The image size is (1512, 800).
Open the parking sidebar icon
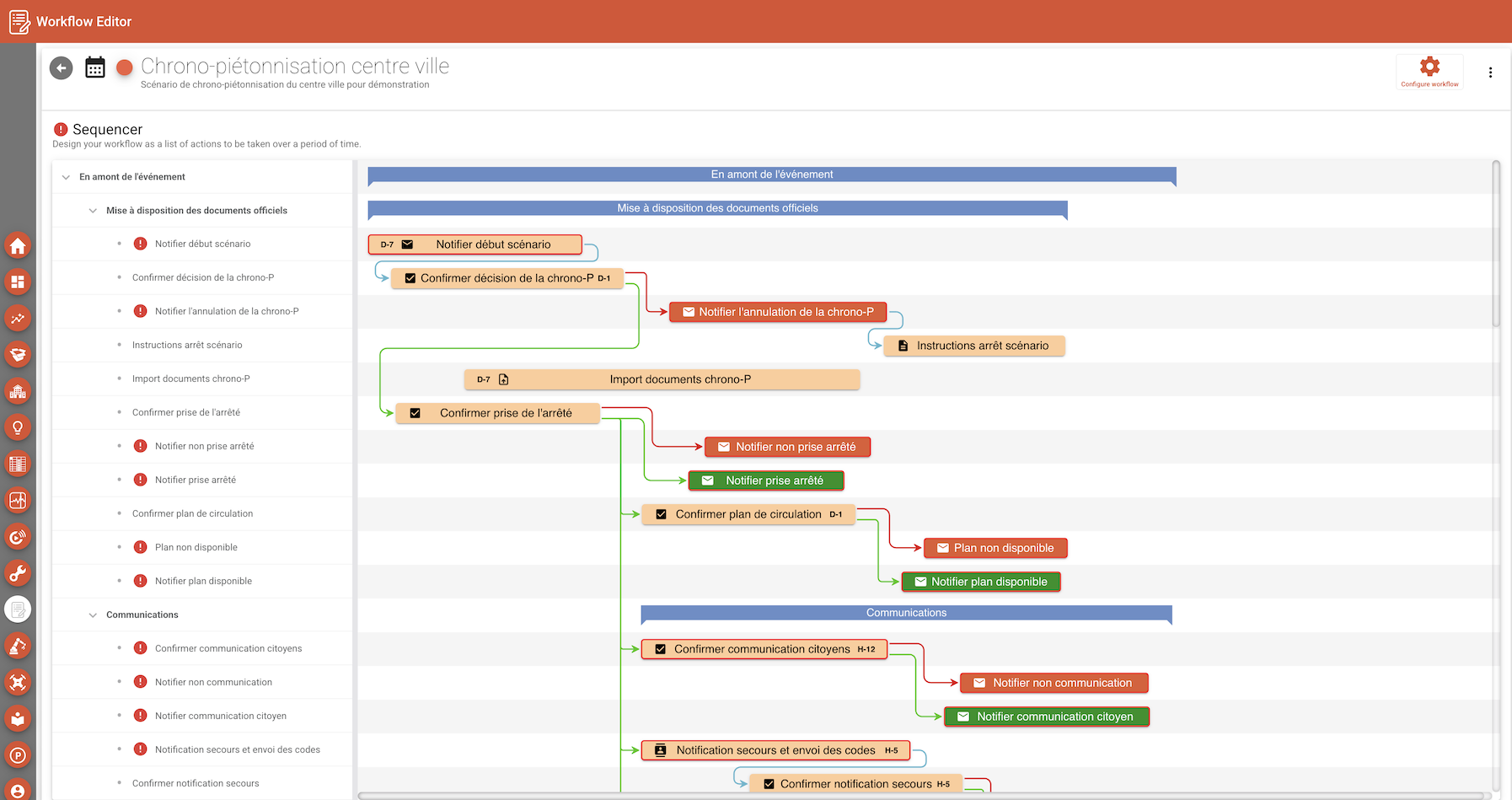coord(18,755)
